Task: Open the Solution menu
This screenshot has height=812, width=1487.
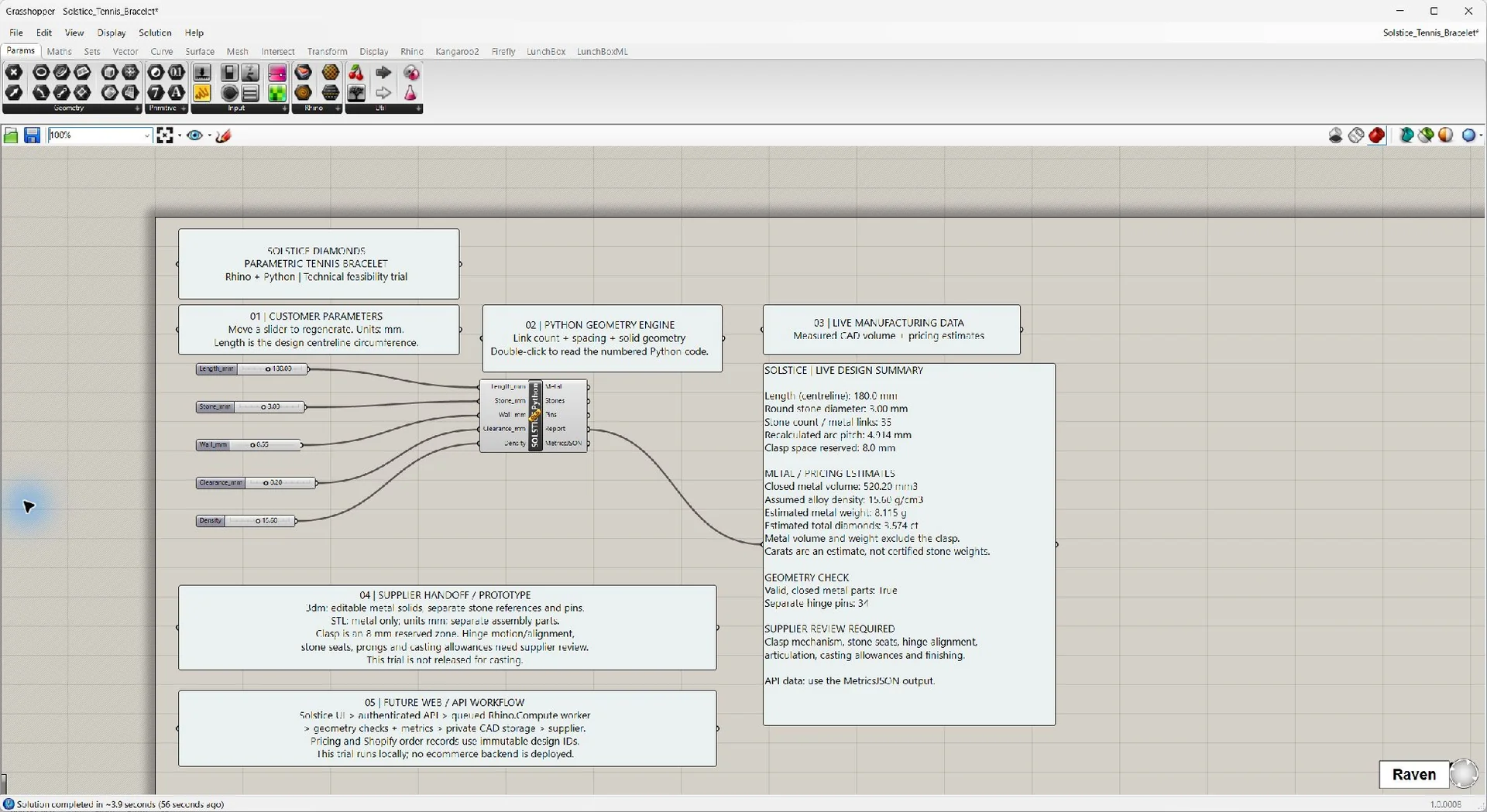Action: (155, 33)
